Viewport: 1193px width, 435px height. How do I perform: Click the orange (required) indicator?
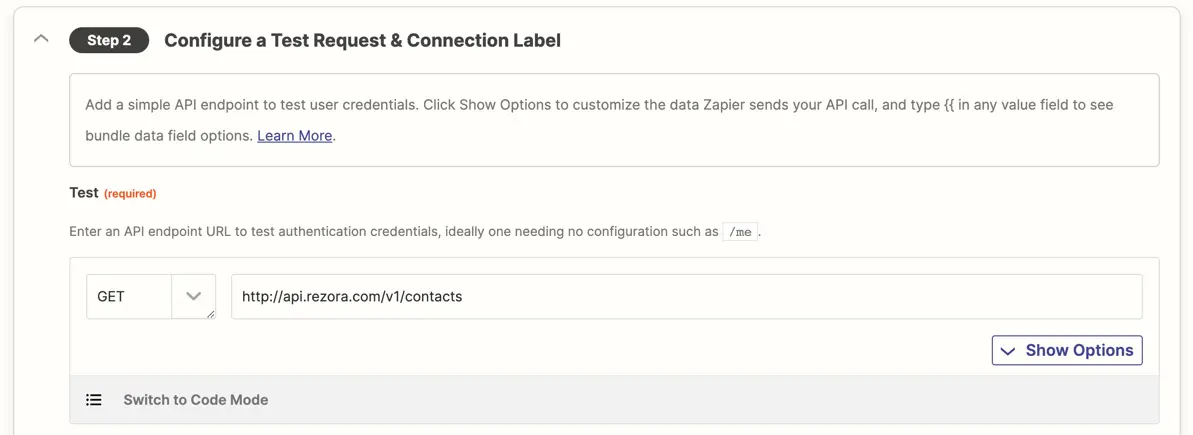[x=130, y=194]
